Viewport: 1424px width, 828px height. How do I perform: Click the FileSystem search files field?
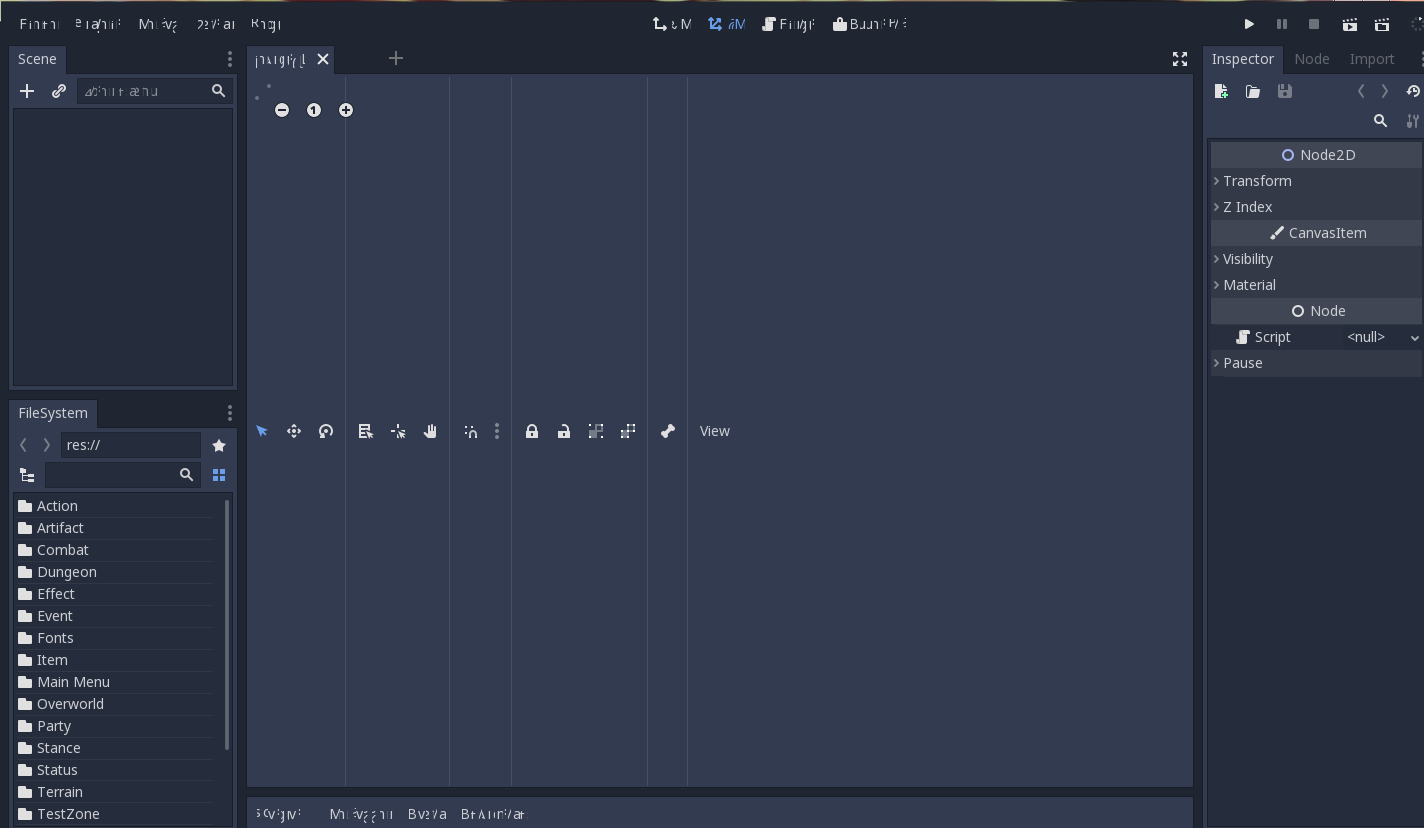point(122,475)
